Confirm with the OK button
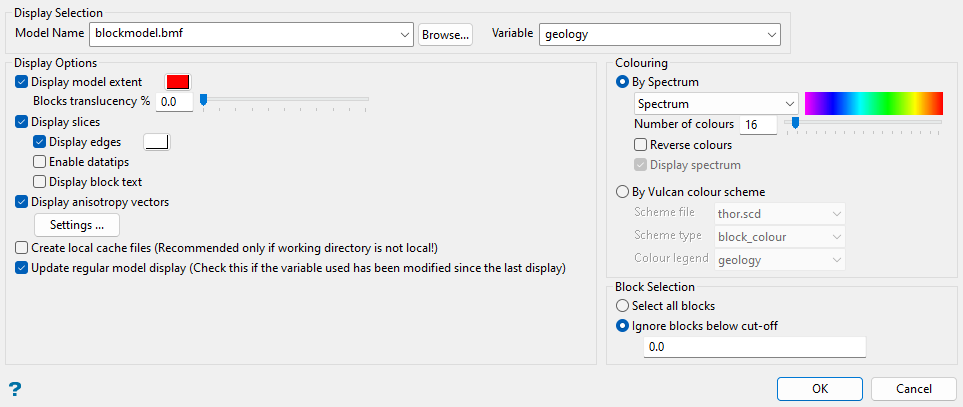 point(819,389)
